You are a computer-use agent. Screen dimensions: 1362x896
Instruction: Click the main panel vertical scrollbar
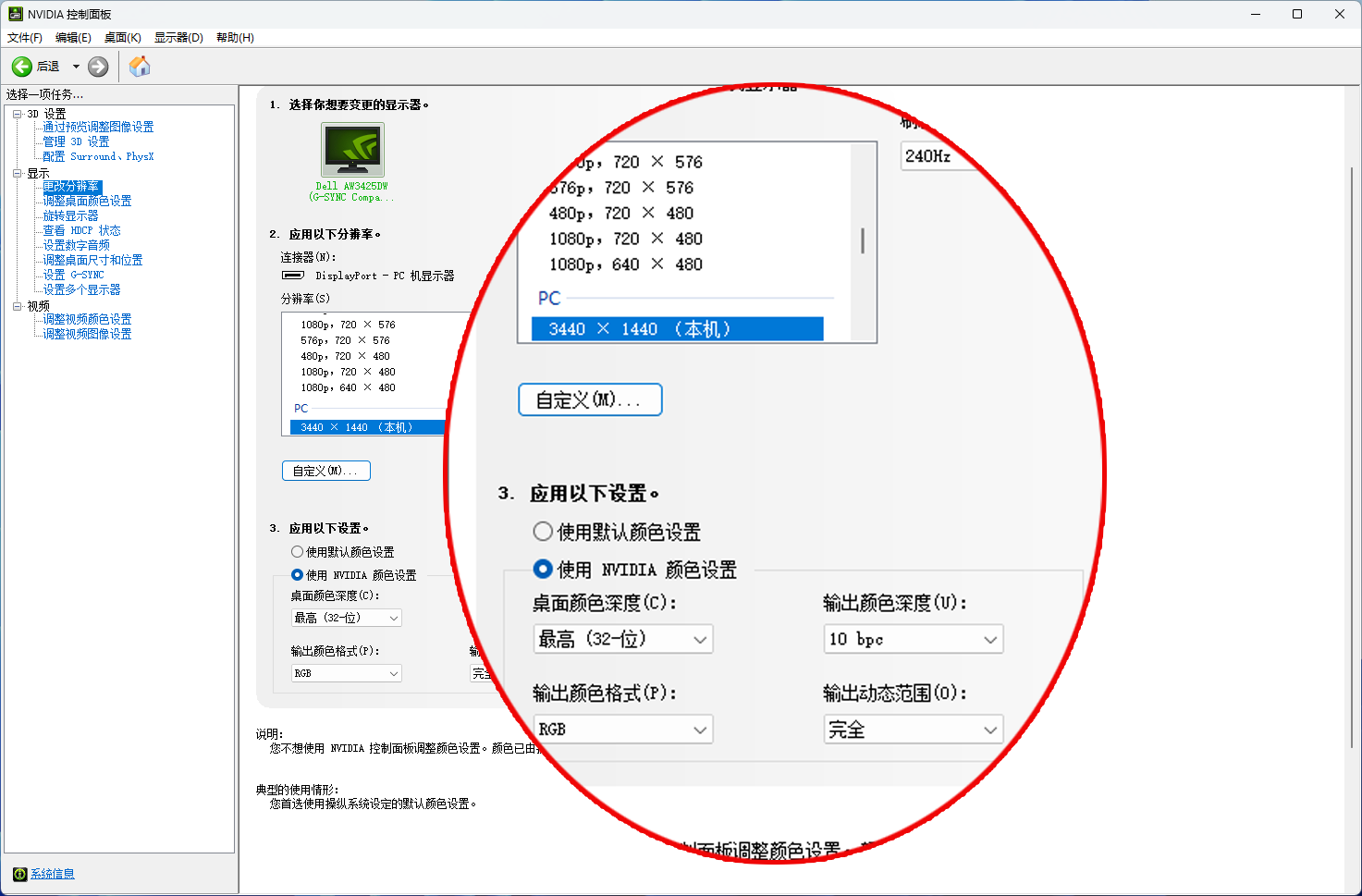pyautogui.click(x=1353, y=462)
